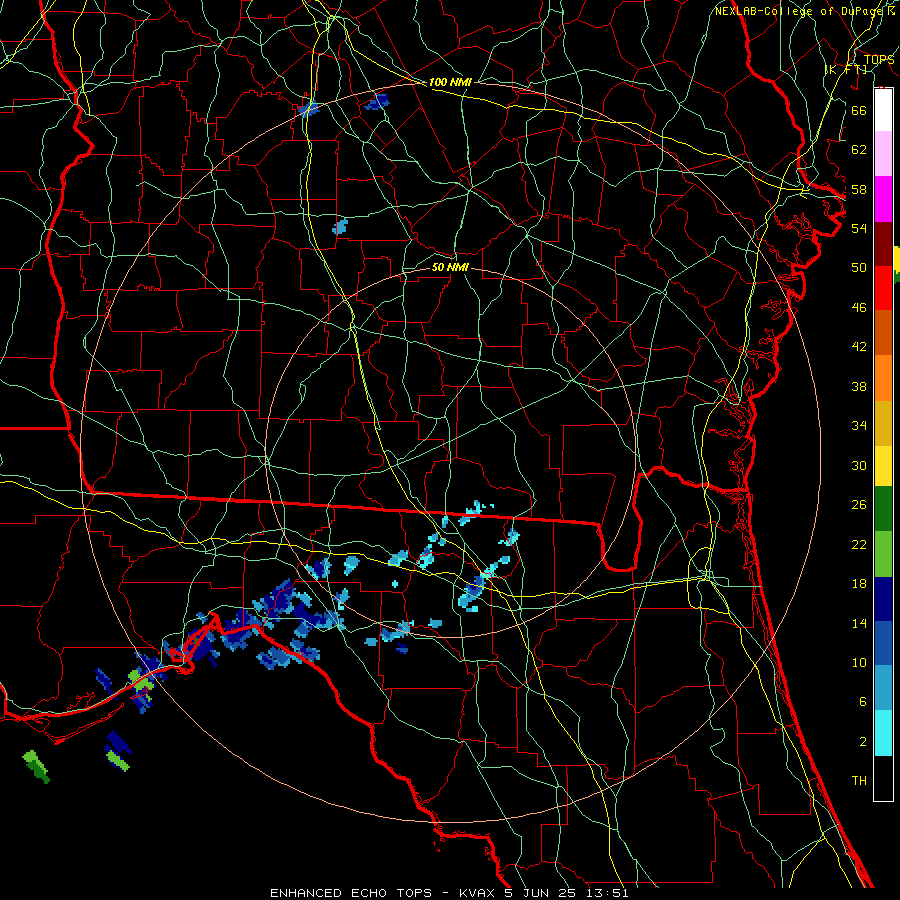Pick the magenta legend swatch
Viewport: 900px width, 900px height.
coord(883,199)
